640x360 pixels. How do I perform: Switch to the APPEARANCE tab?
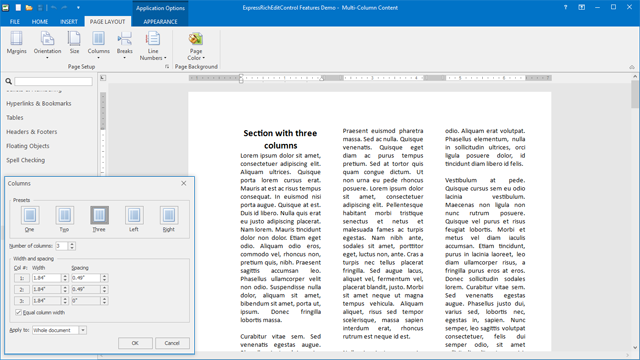(x=160, y=22)
